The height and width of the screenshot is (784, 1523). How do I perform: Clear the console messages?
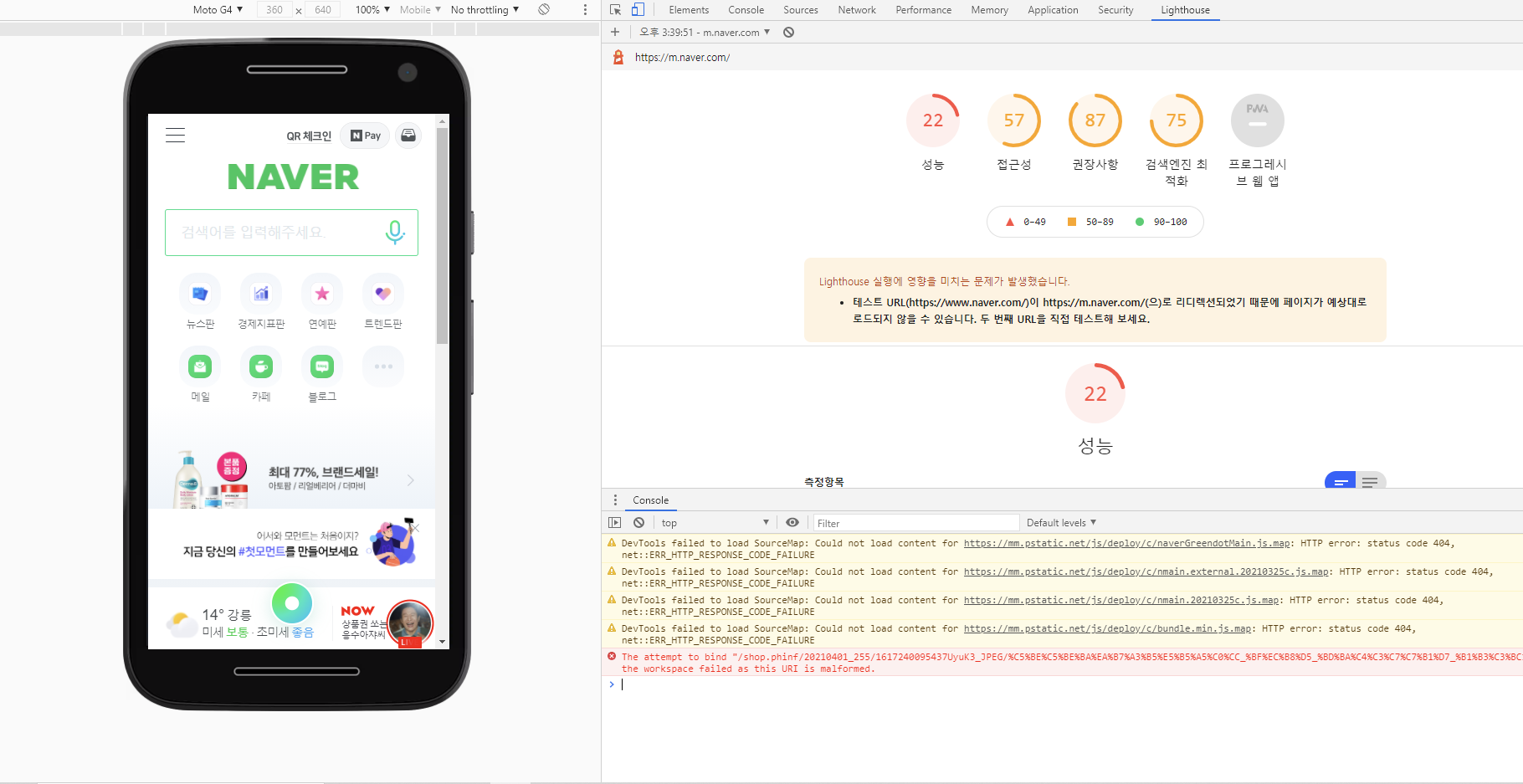coord(638,522)
